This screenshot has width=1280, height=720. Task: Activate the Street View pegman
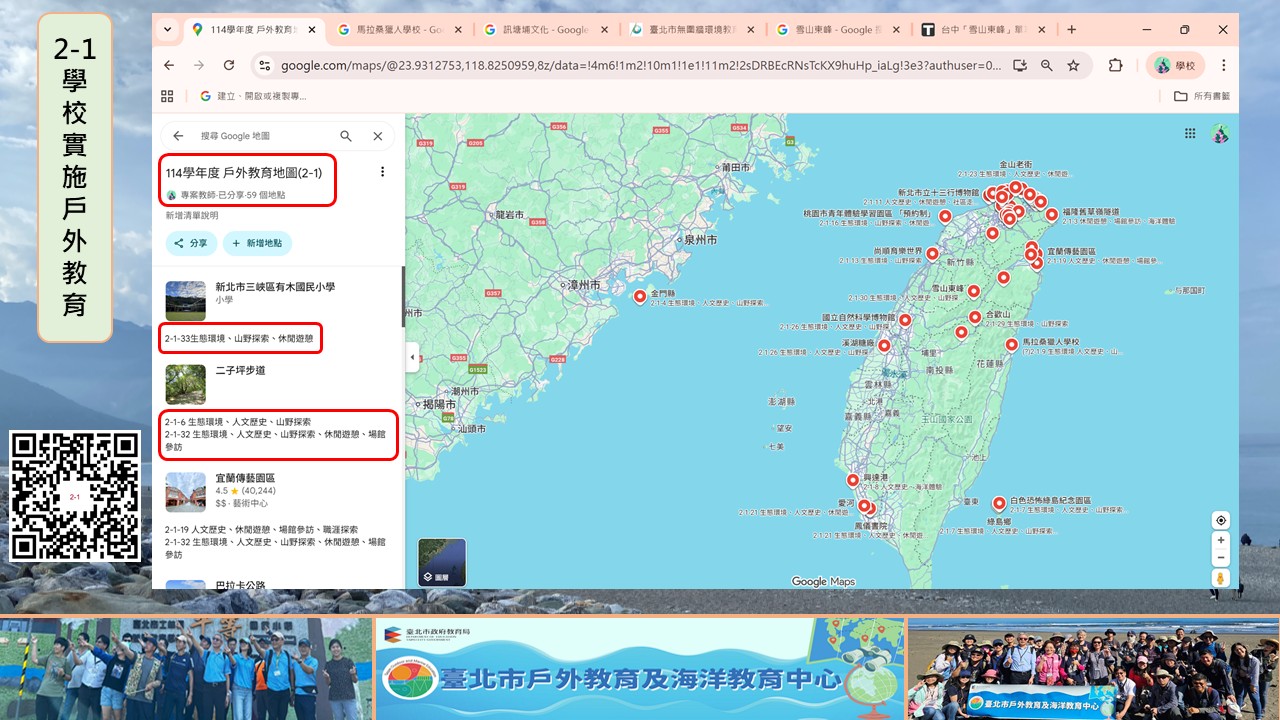(x=1220, y=579)
